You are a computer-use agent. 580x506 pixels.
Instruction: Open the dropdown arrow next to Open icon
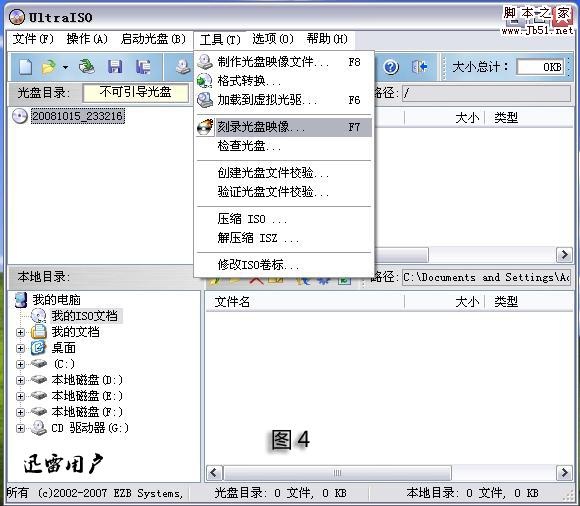click(65, 67)
